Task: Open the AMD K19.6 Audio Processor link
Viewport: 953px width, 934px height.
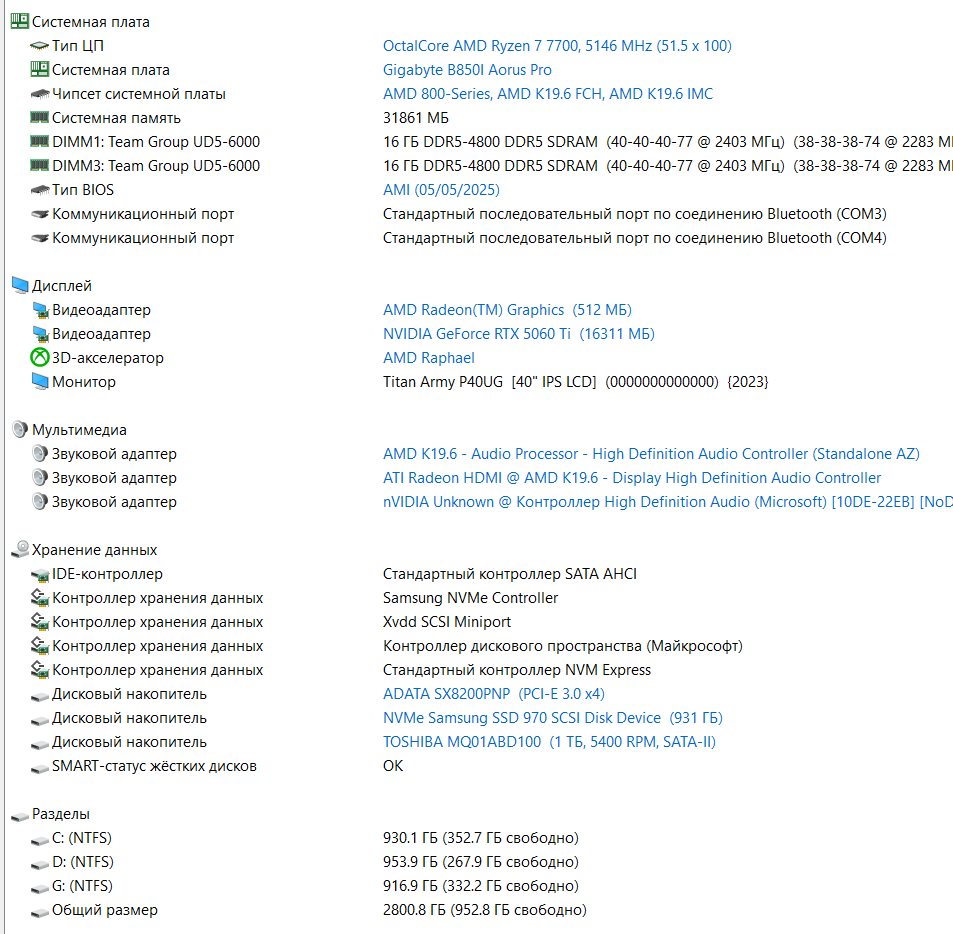Action: tap(651, 454)
